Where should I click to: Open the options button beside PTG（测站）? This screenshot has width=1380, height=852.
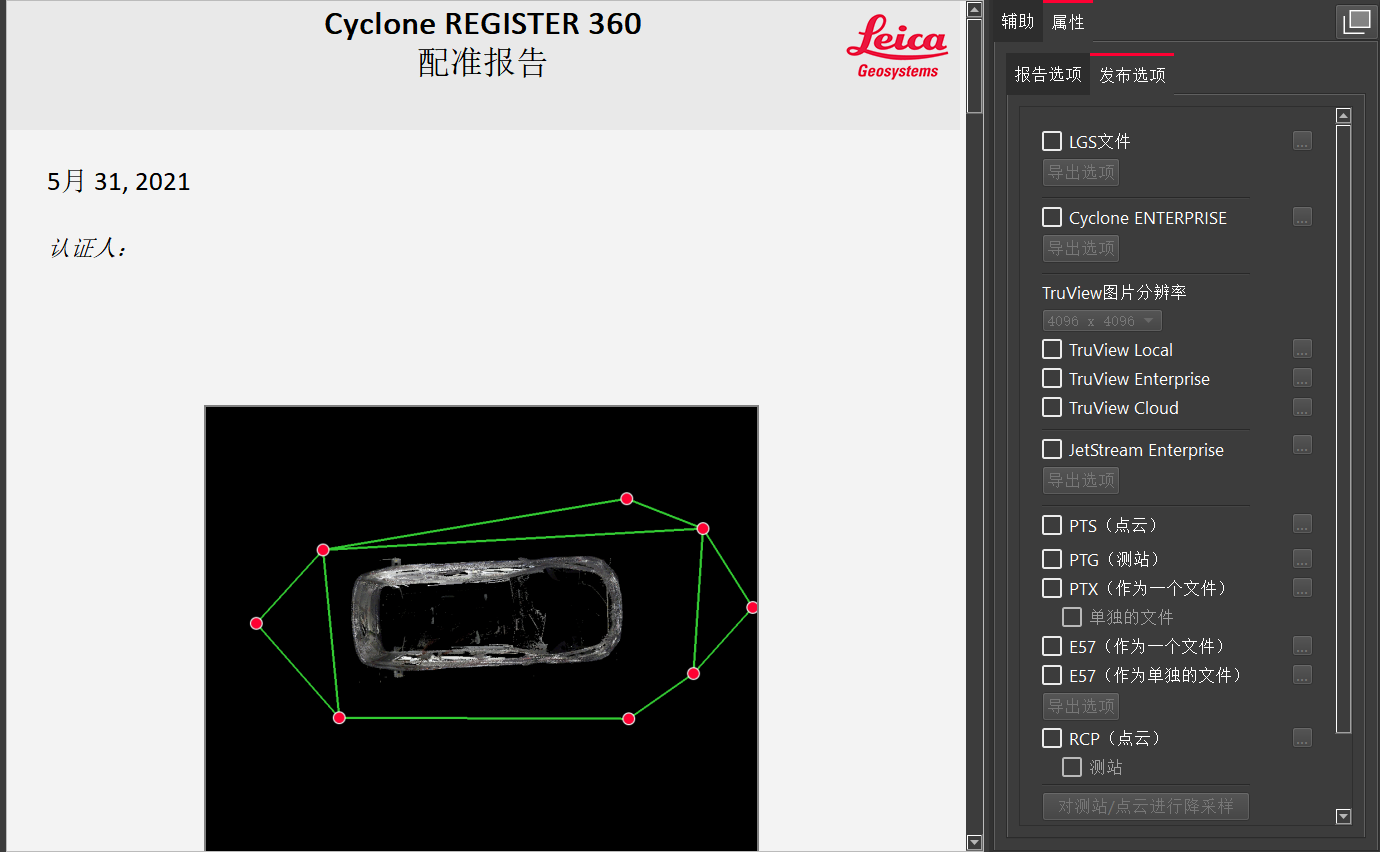coord(1302,558)
